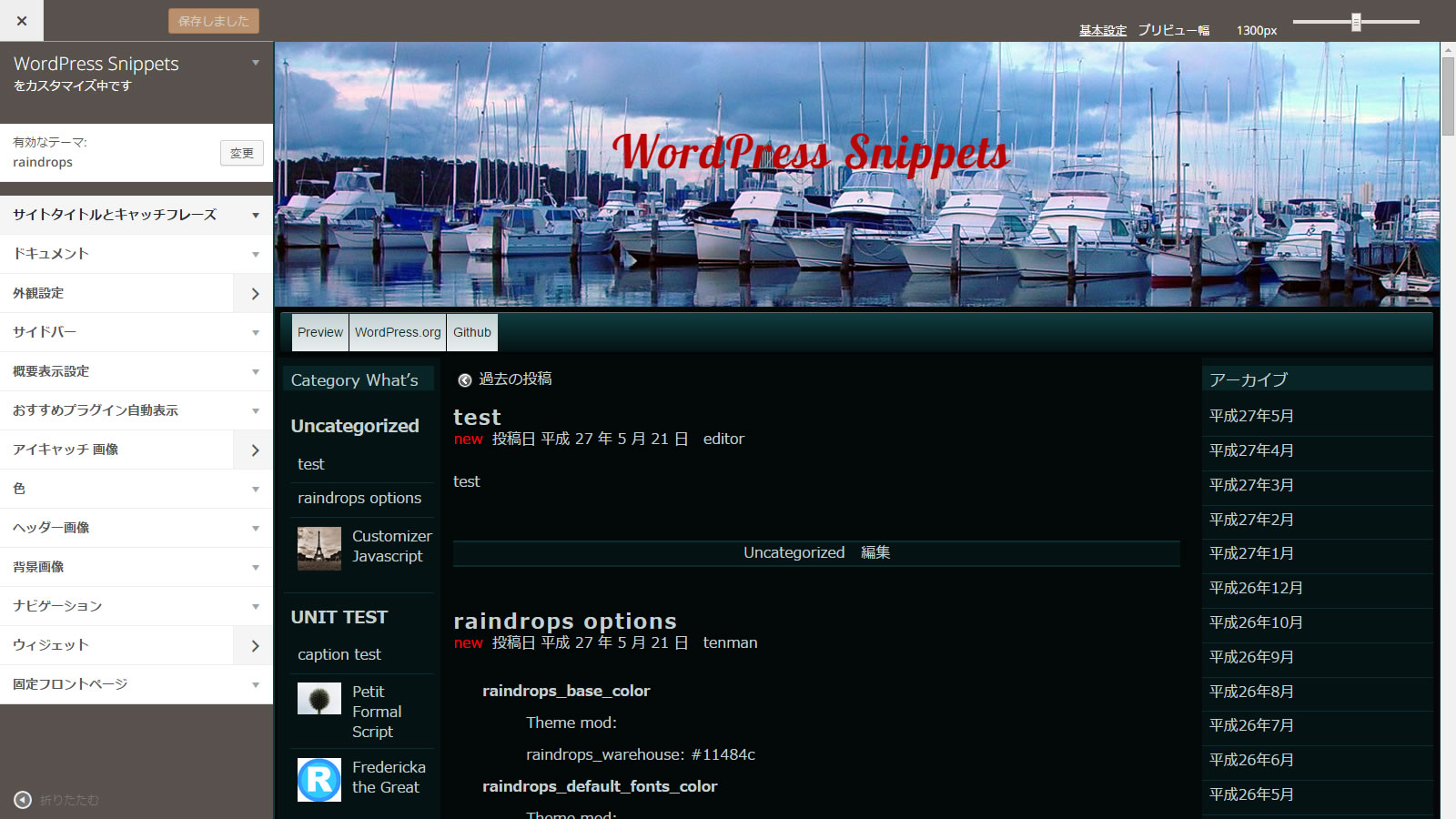Open the 外観設定 panel
The image size is (1456, 819).
tap(136, 293)
